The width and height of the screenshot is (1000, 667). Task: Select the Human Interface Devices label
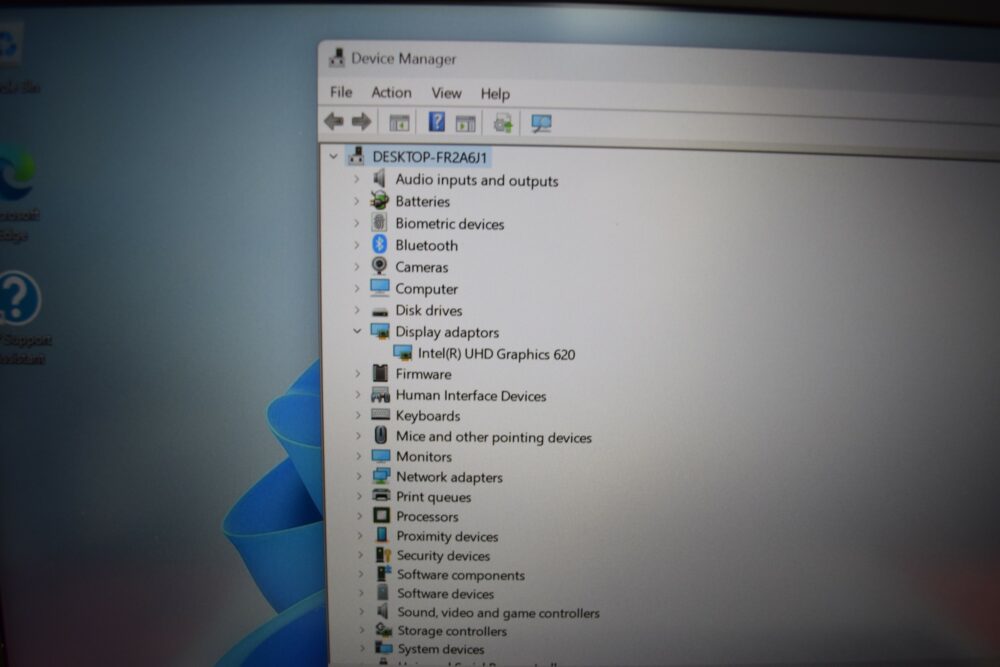(471, 396)
